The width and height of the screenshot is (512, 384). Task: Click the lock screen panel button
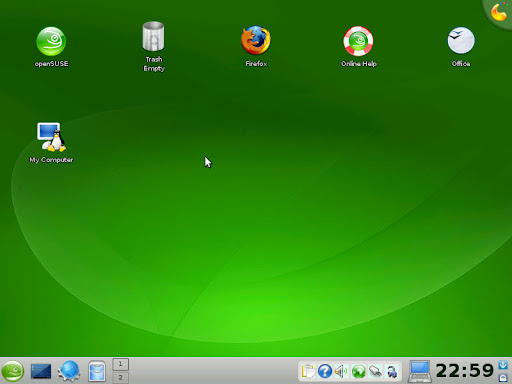[503, 378]
